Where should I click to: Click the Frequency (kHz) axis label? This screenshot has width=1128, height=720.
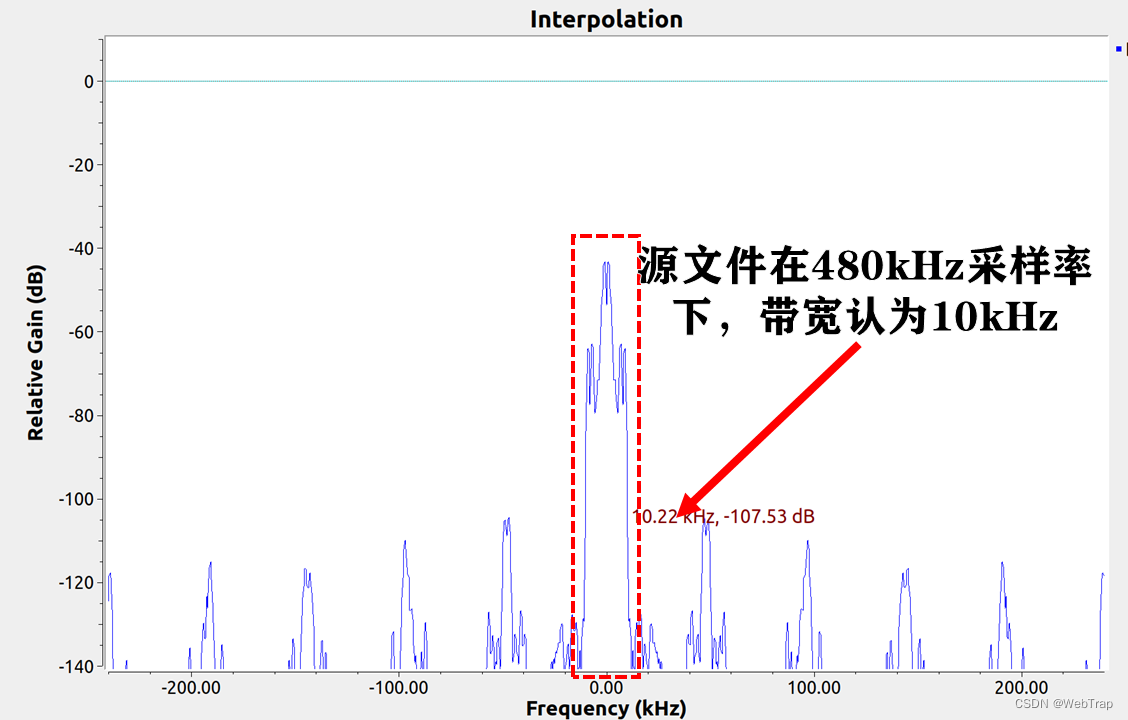[x=606, y=708]
